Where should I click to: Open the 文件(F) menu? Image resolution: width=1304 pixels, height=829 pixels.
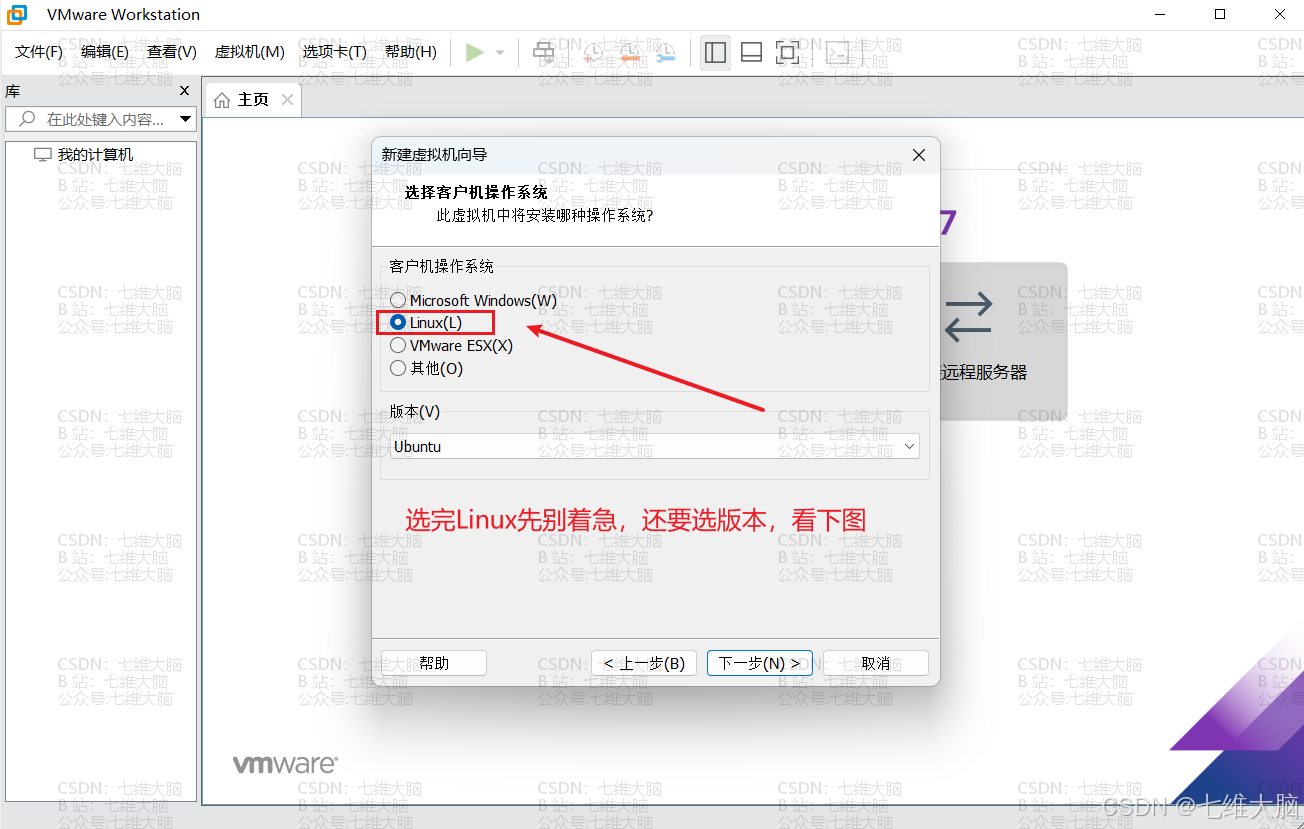[x=39, y=52]
